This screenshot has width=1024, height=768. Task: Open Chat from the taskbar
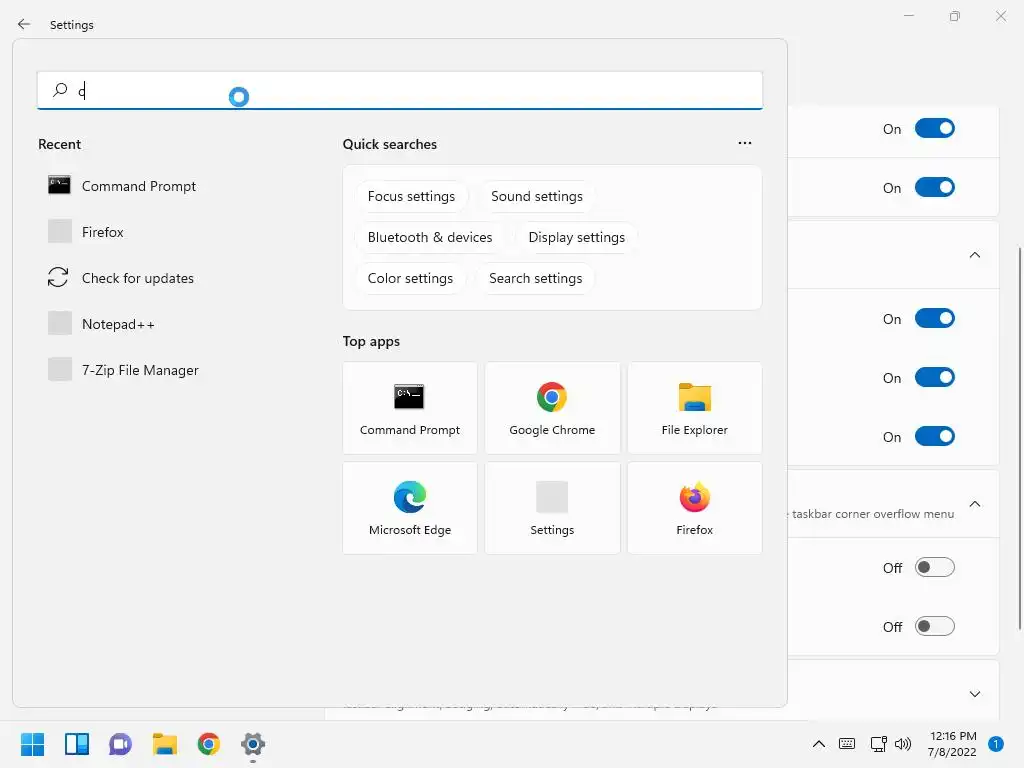[x=120, y=744]
